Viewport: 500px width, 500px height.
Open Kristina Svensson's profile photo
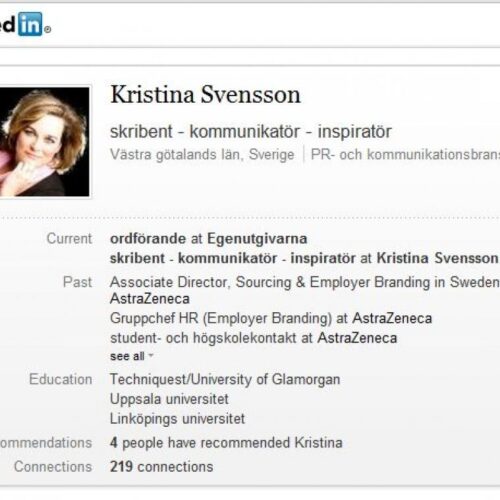pyautogui.click(x=45, y=142)
